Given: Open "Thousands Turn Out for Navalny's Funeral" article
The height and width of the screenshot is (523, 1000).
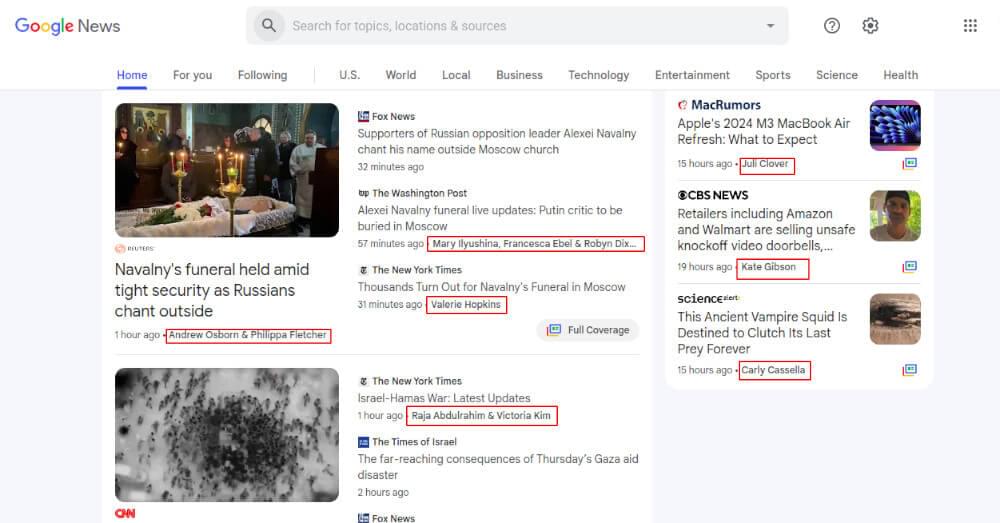Looking at the screenshot, I should coord(491,287).
